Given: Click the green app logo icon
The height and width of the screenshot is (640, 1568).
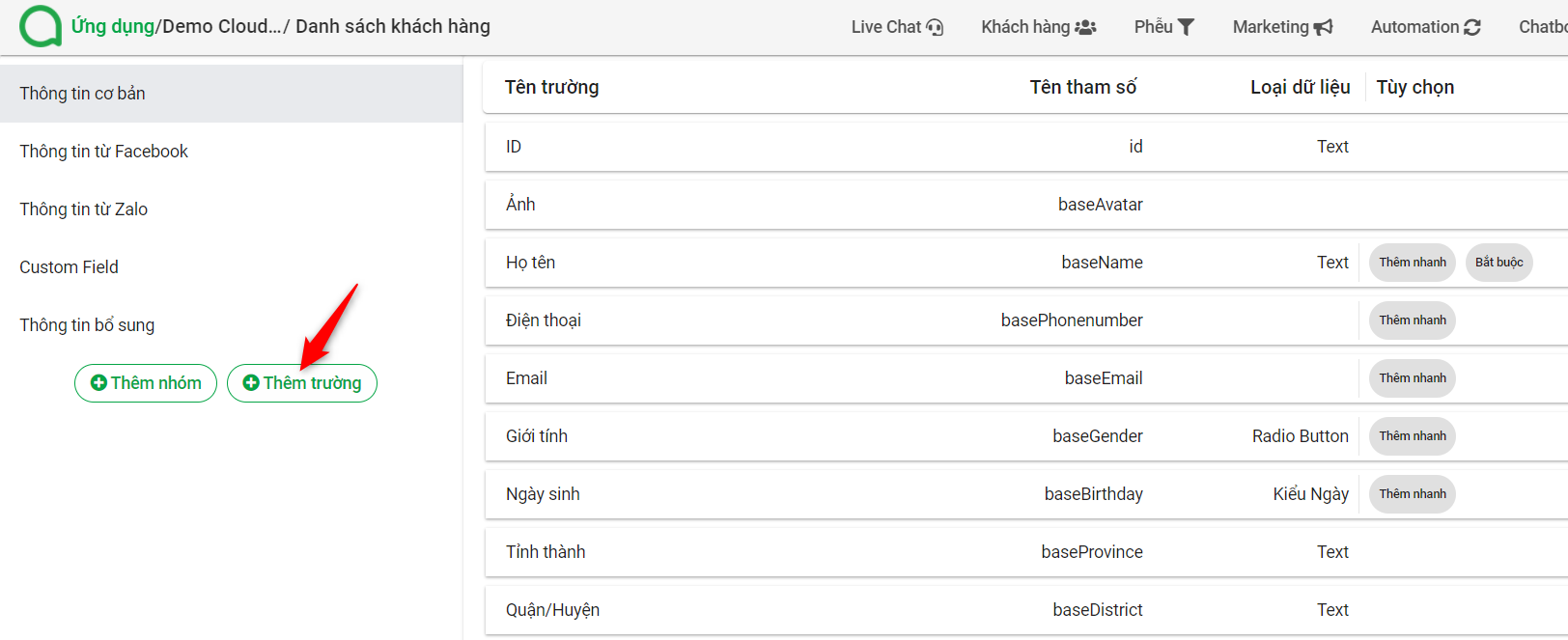Looking at the screenshot, I should (41, 26).
